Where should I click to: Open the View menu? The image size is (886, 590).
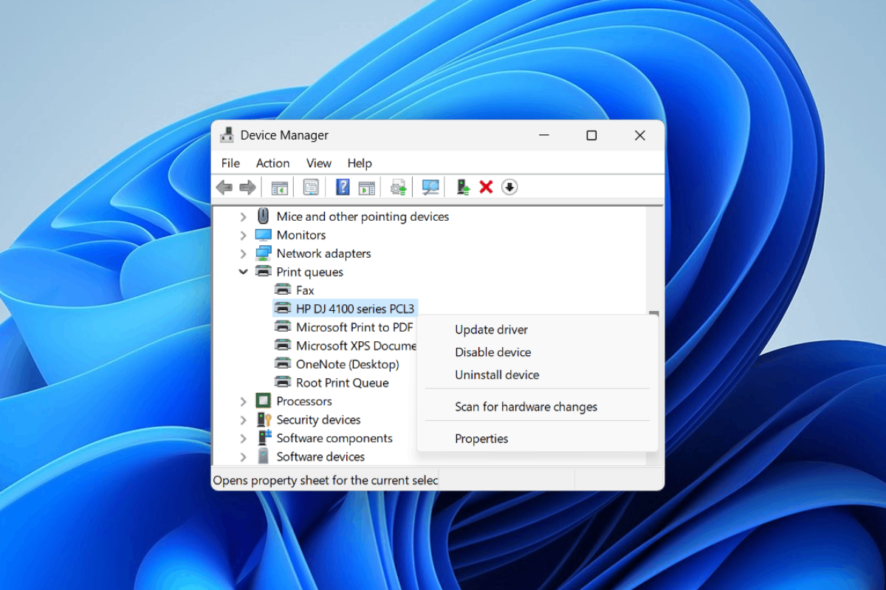pyautogui.click(x=319, y=163)
